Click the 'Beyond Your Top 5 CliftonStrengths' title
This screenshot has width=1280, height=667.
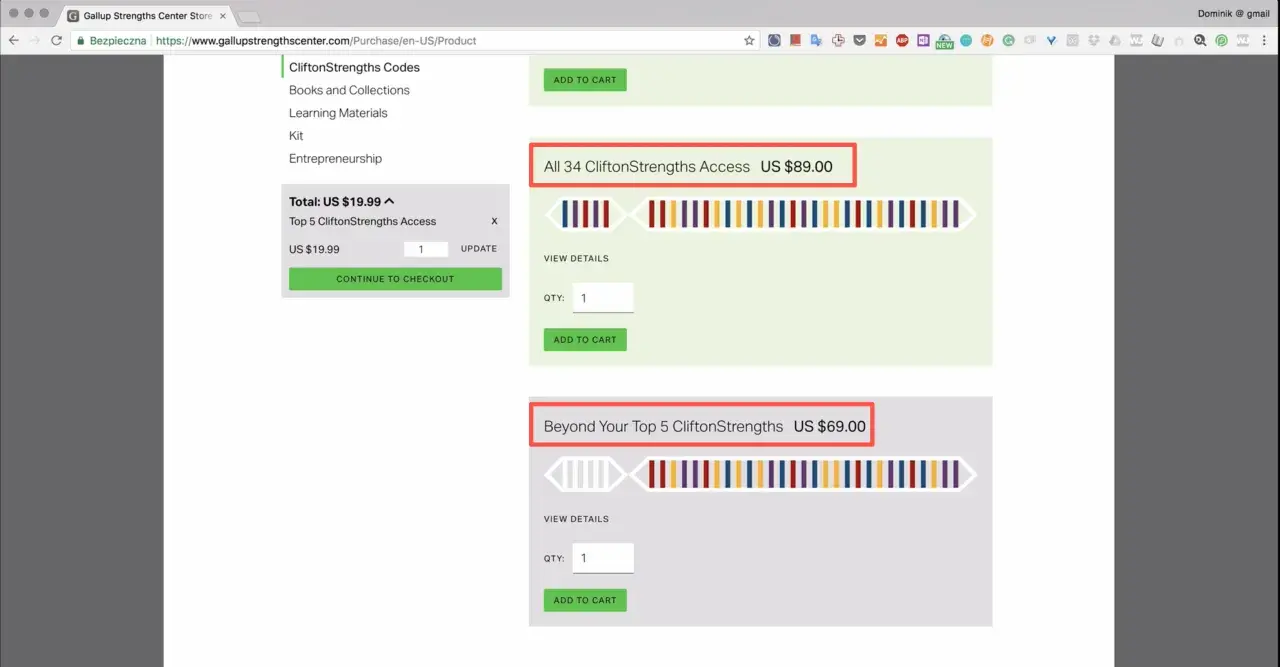(664, 427)
